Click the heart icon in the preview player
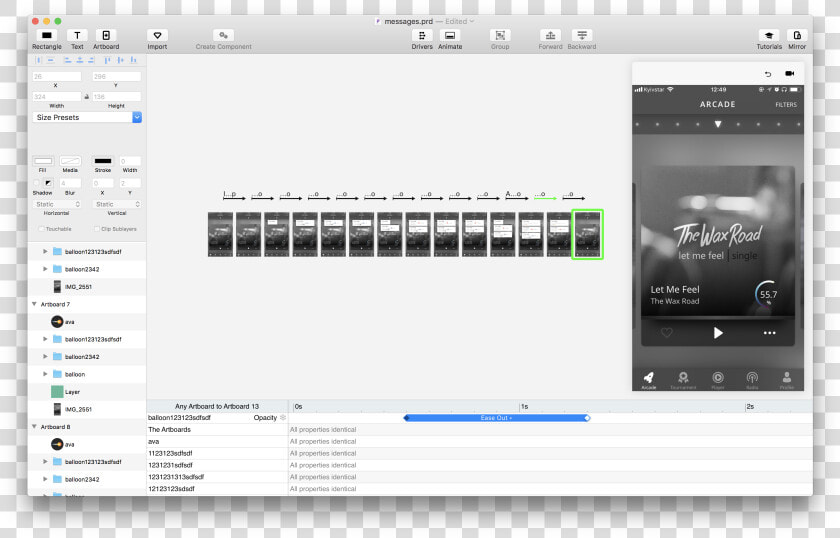Viewport: 840px width, 538px height. click(x=666, y=333)
